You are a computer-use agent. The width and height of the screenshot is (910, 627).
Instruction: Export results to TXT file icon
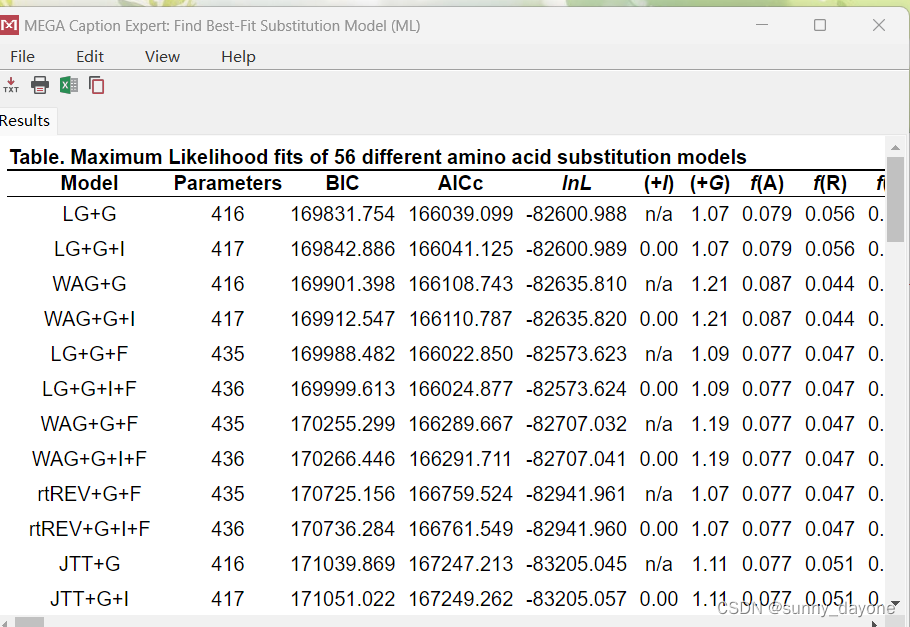[11, 85]
